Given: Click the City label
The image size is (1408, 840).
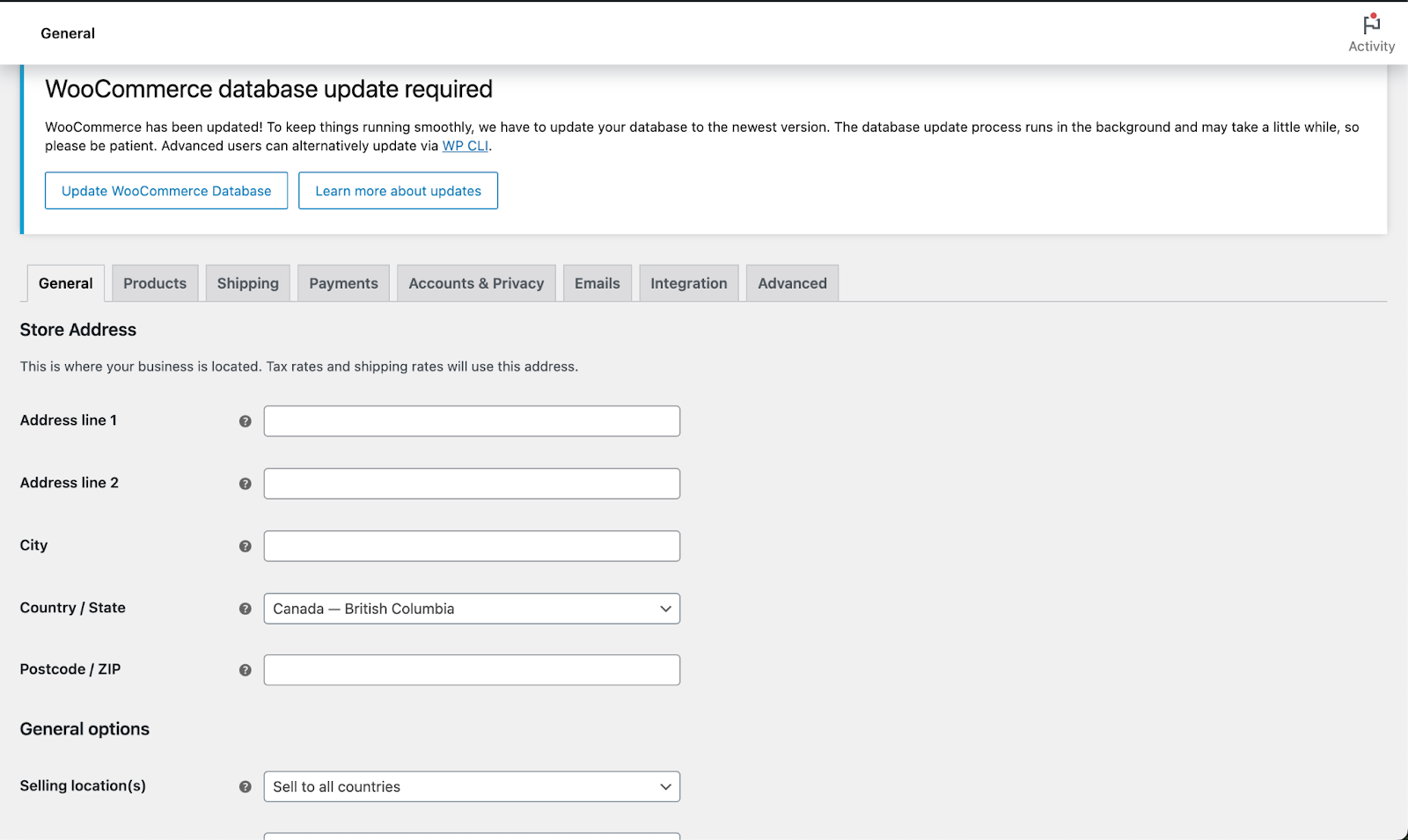Looking at the screenshot, I should click(x=33, y=545).
